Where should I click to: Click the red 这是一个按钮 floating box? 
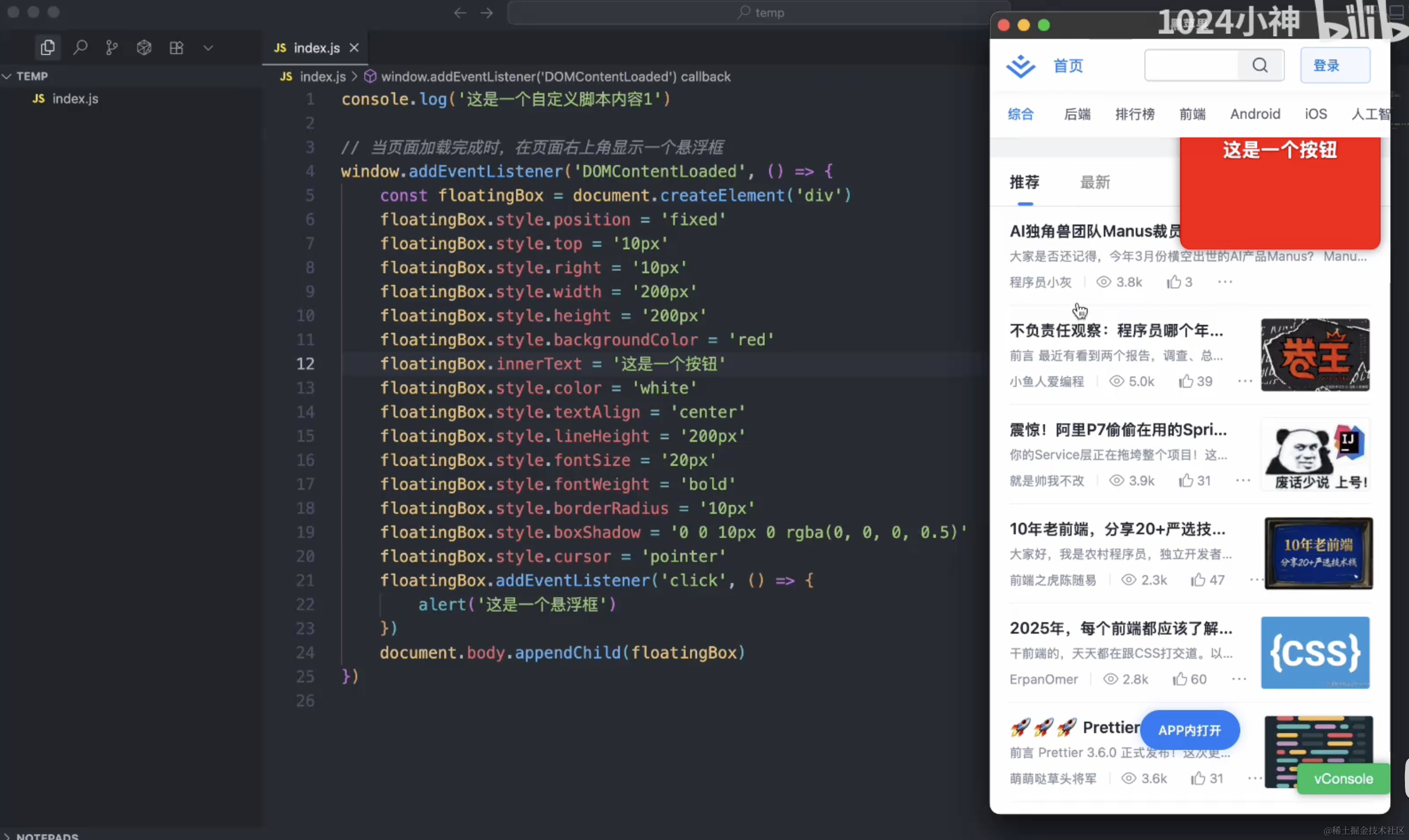1280,192
